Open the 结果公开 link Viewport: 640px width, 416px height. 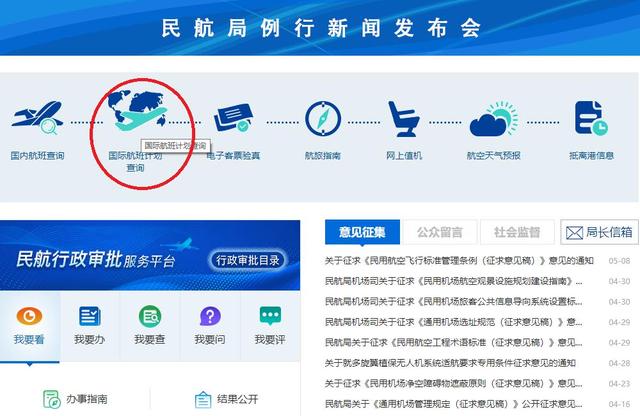(x=227, y=399)
